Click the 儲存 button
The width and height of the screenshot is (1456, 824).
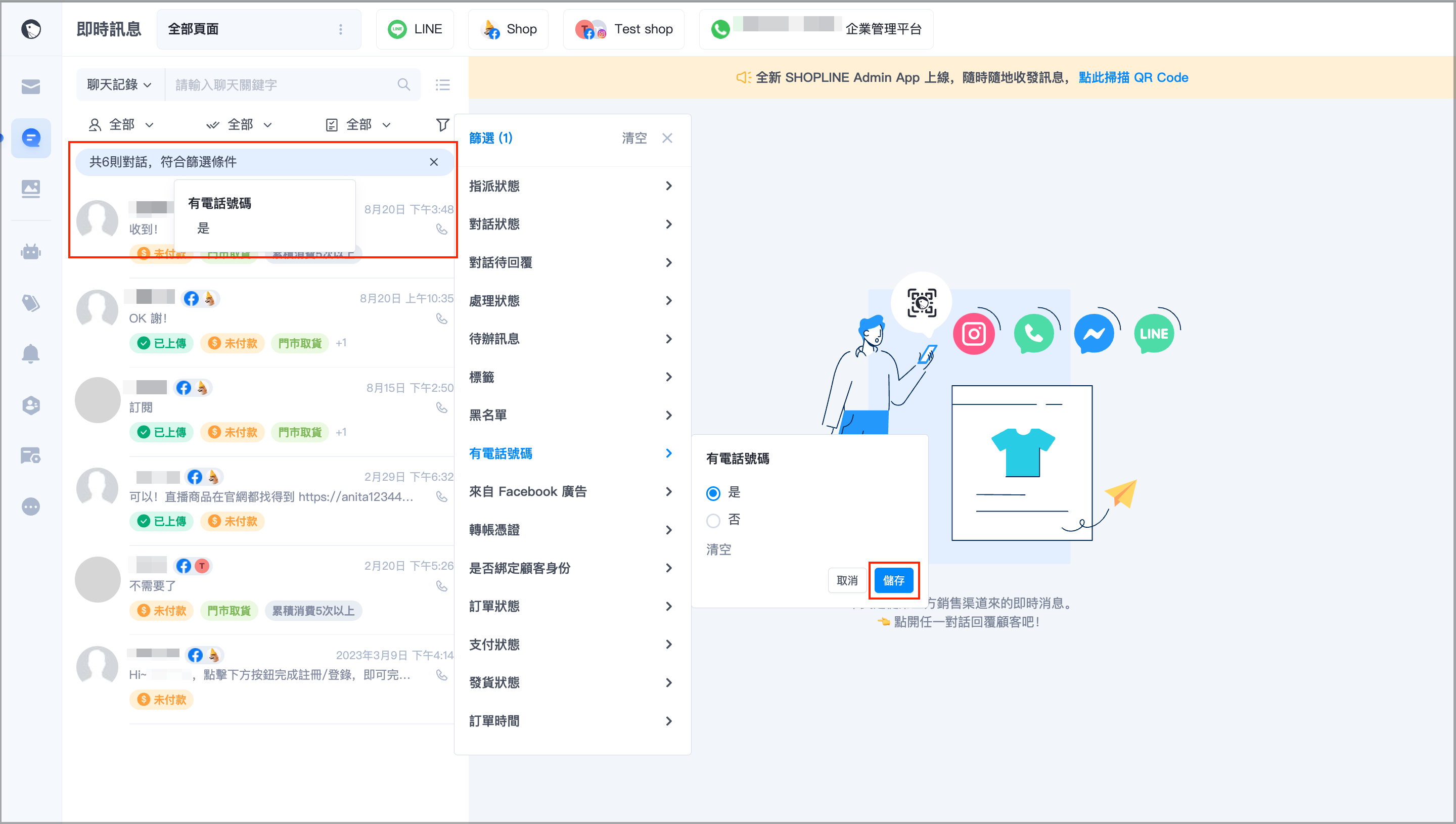[893, 581]
